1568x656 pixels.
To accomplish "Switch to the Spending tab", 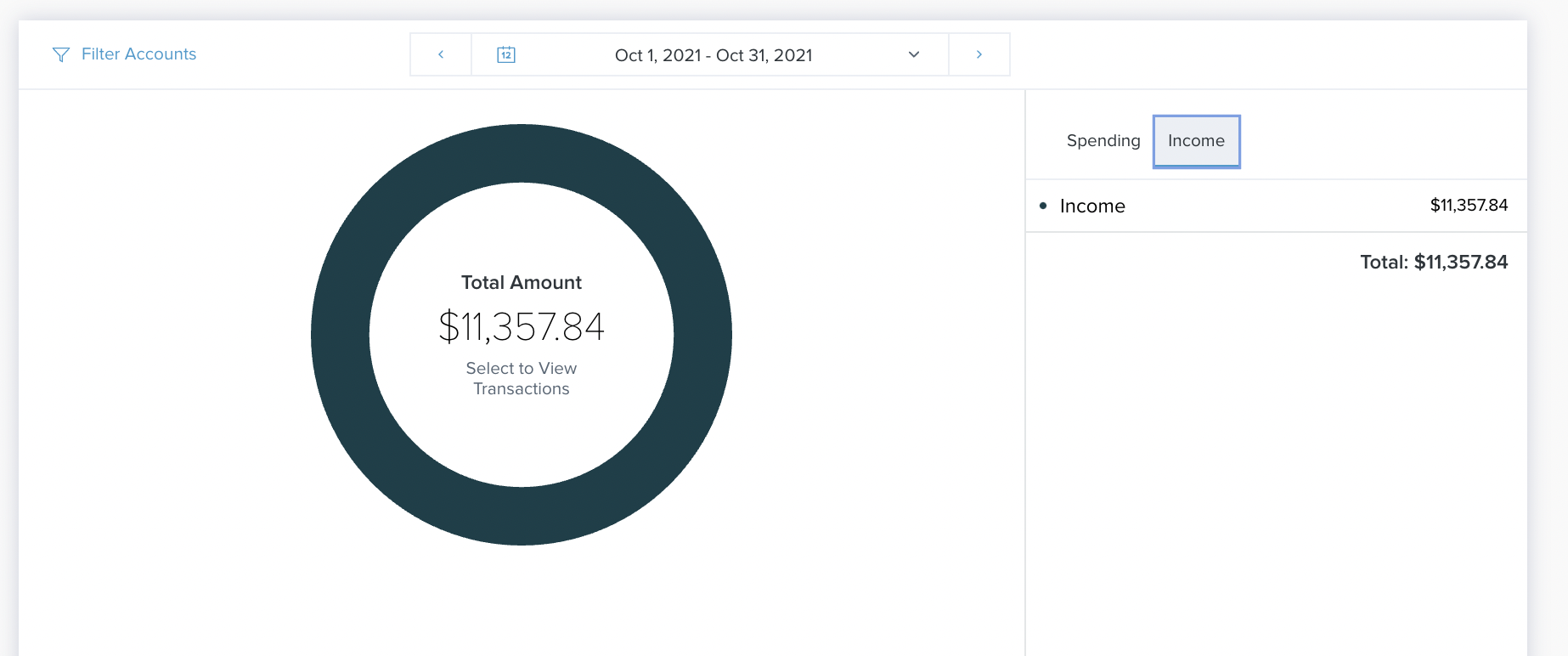I will coord(1103,141).
